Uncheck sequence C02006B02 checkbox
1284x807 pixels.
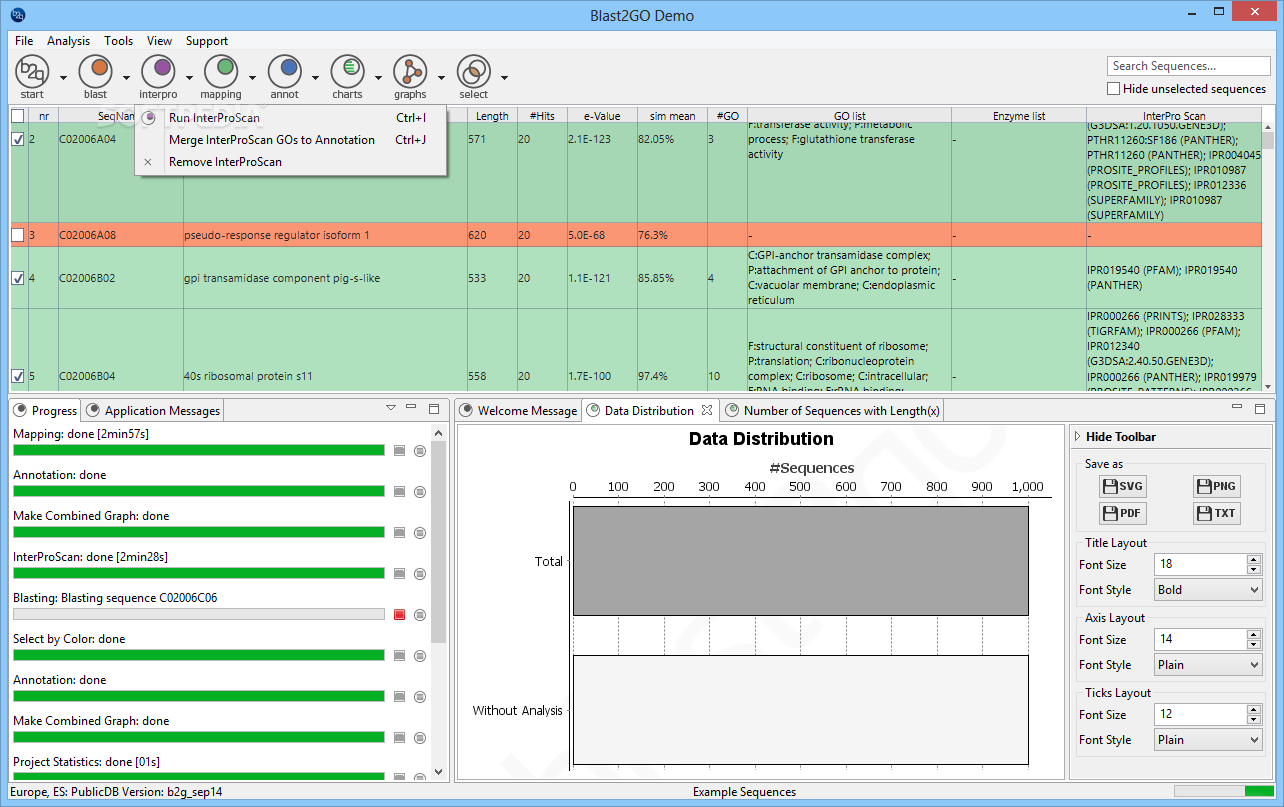pyautogui.click(x=17, y=278)
